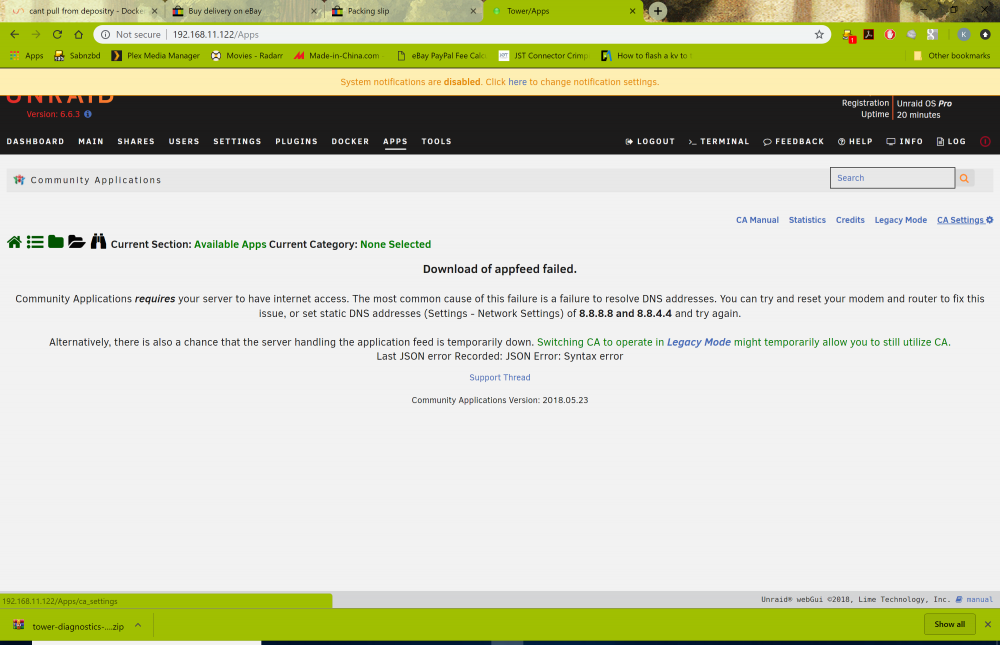Open the Settings menu item
The width and height of the screenshot is (1000, 645).
[x=237, y=142]
